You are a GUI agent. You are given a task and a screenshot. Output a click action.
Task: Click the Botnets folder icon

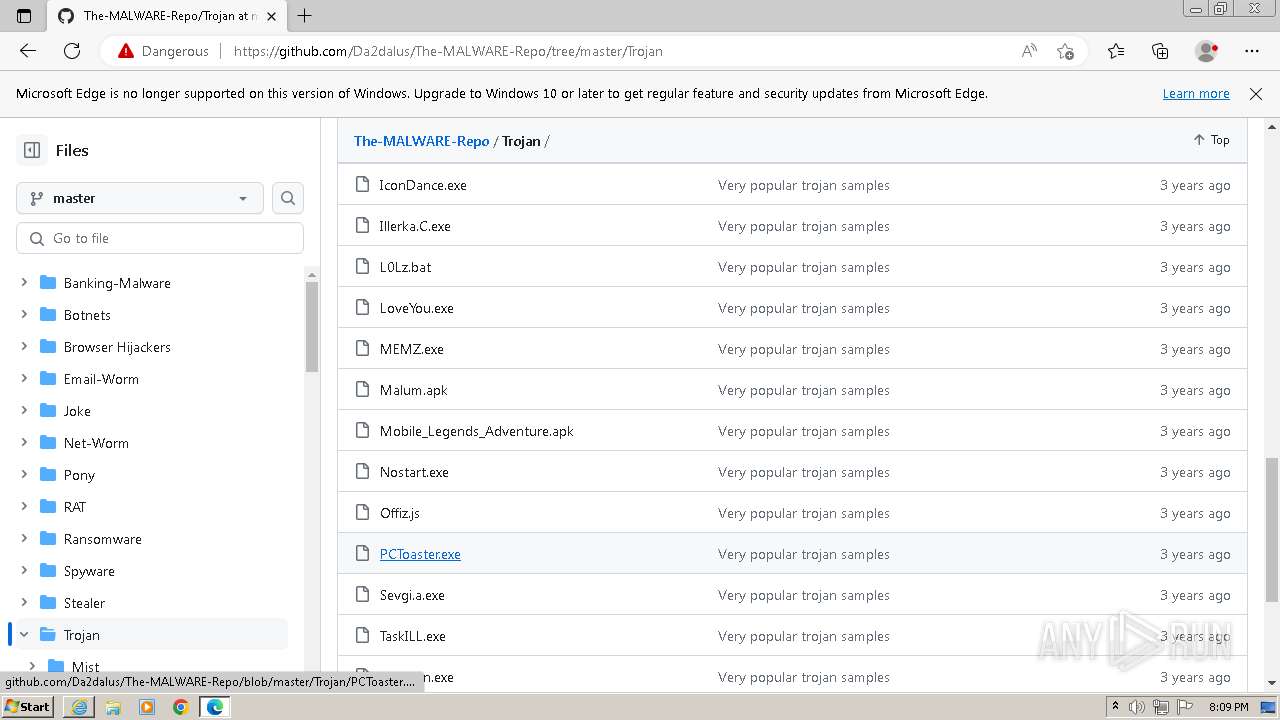coord(47,315)
